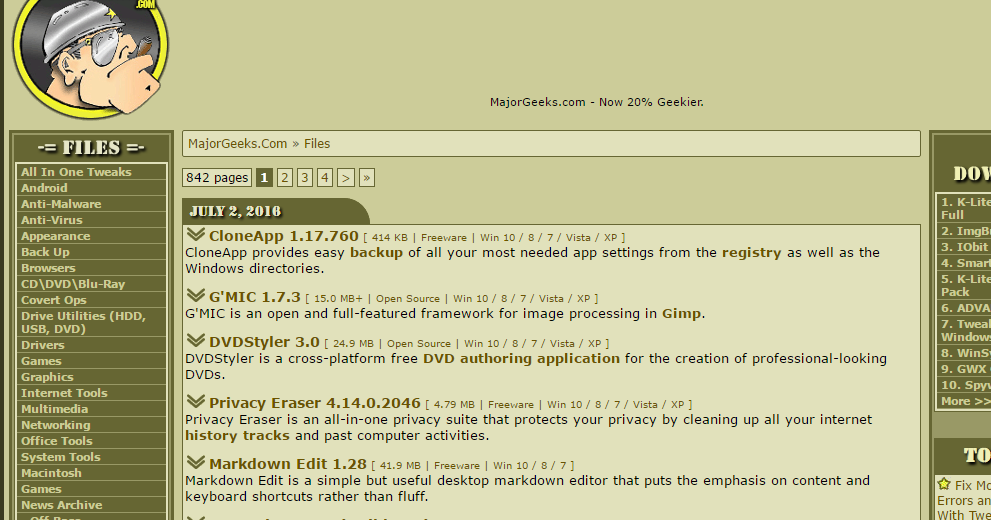Click the 'More >>' downloads link
This screenshot has width=991, height=520.
pos(964,401)
